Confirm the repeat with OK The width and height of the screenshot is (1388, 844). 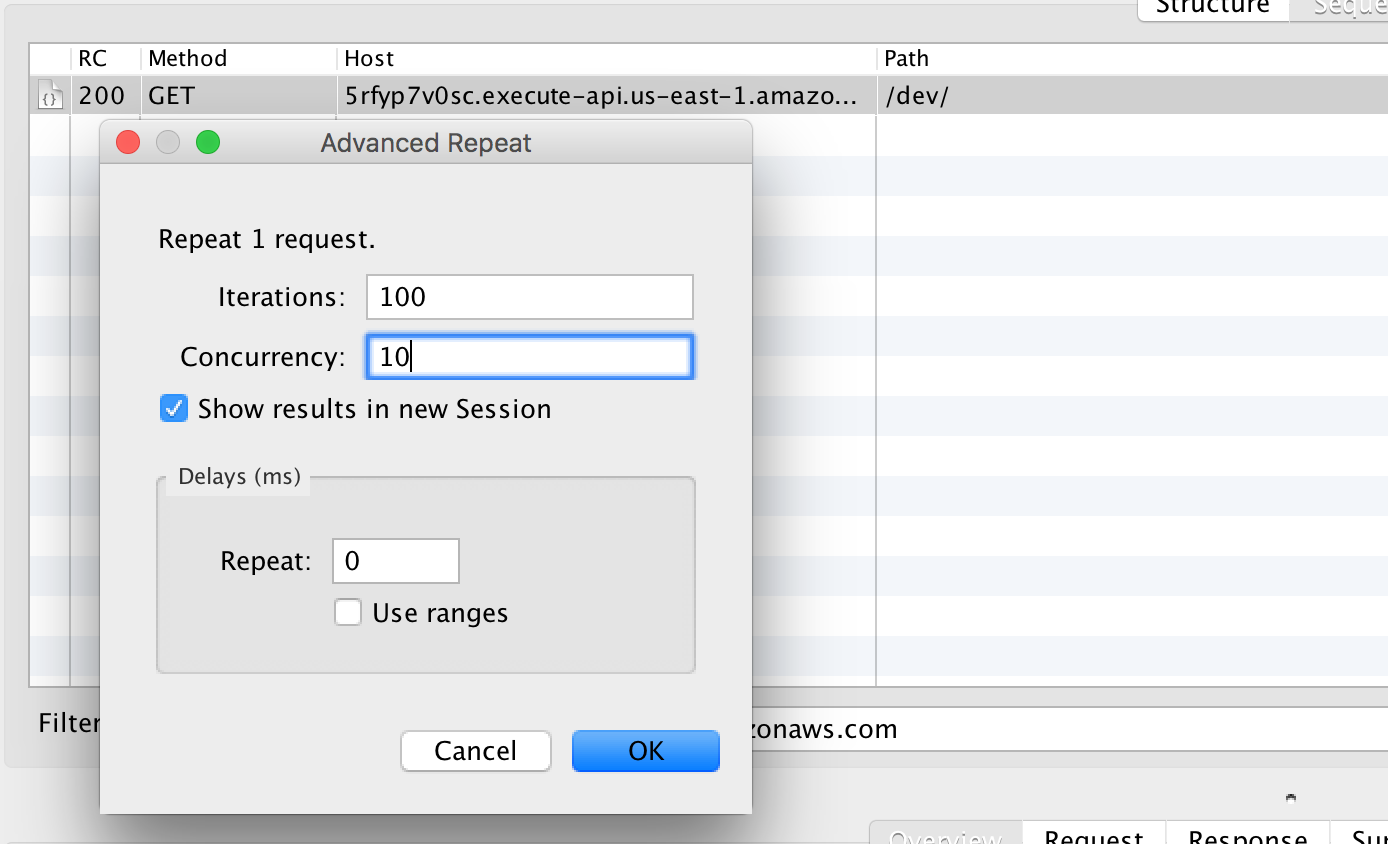[x=645, y=751]
